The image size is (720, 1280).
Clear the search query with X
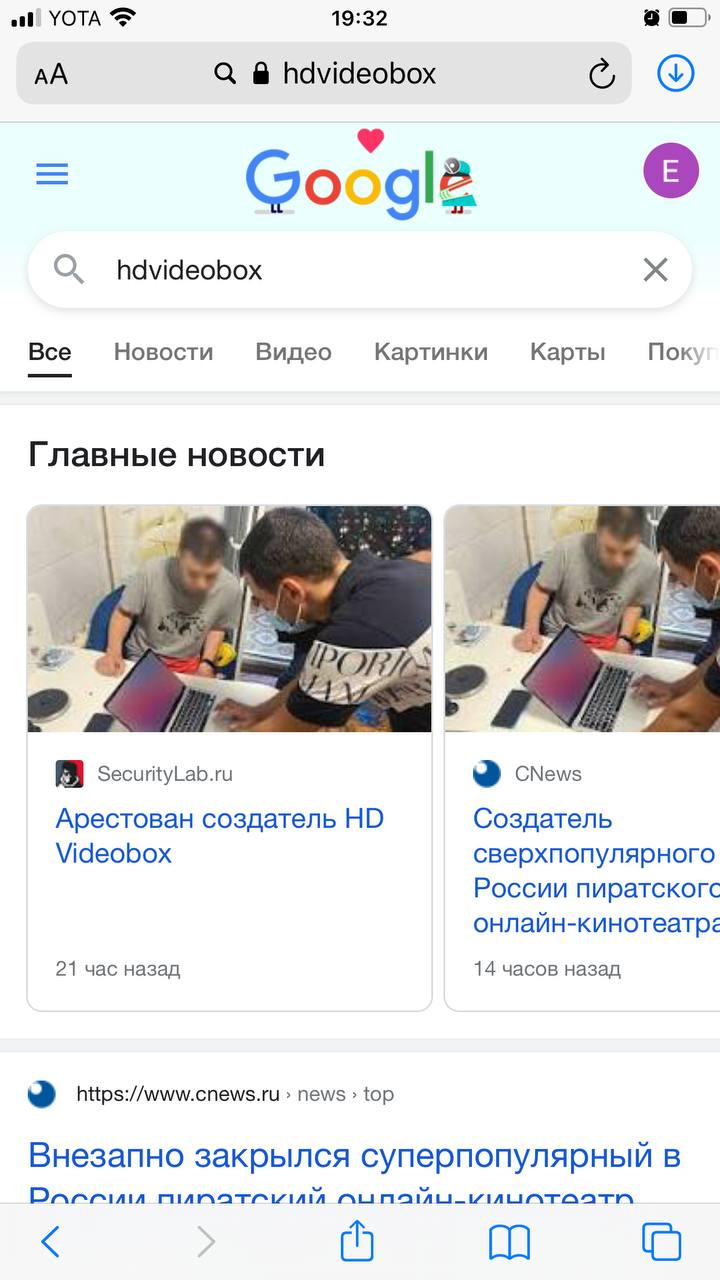pyautogui.click(x=655, y=269)
